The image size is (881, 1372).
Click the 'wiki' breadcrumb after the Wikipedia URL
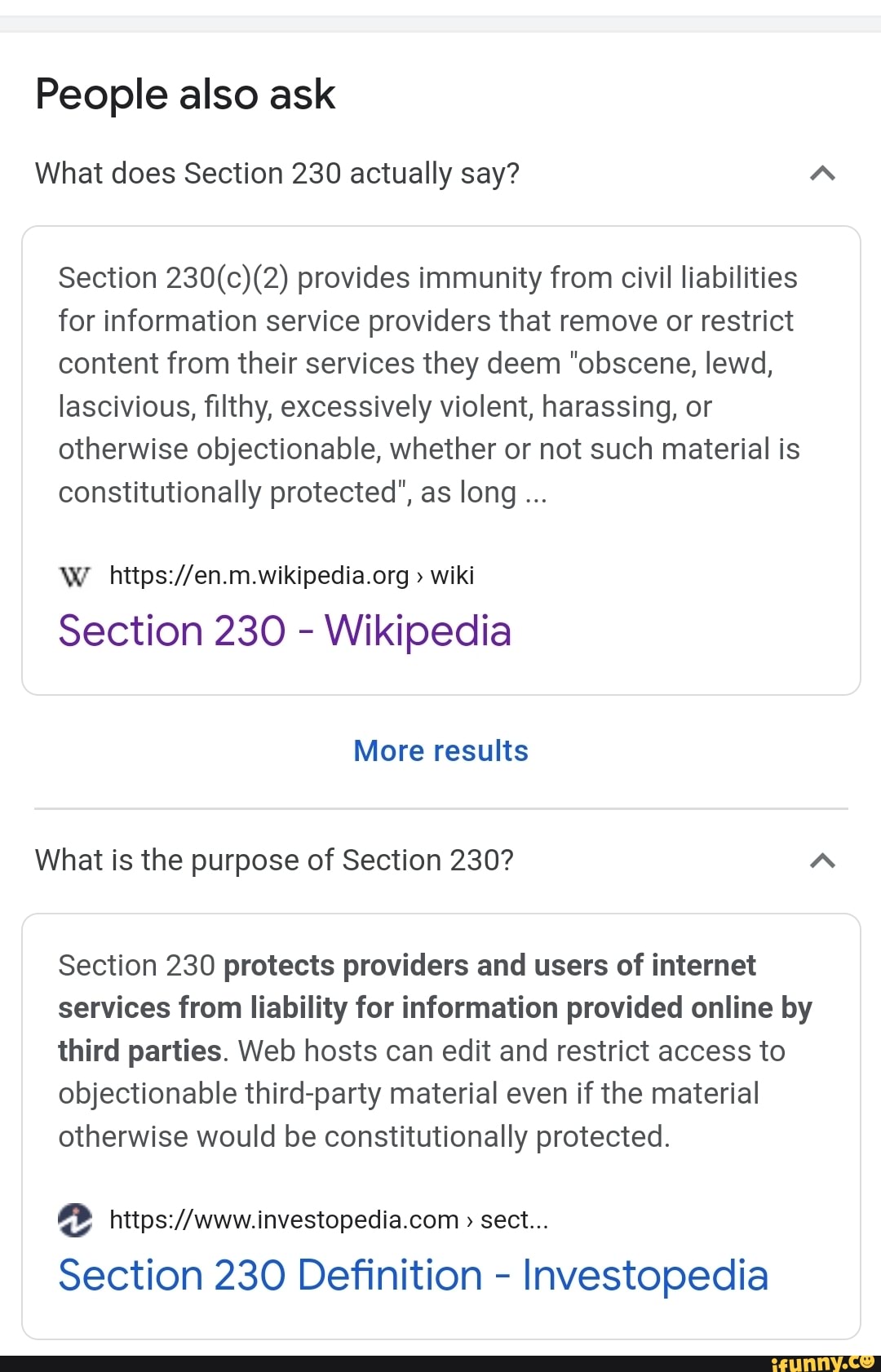click(x=452, y=576)
